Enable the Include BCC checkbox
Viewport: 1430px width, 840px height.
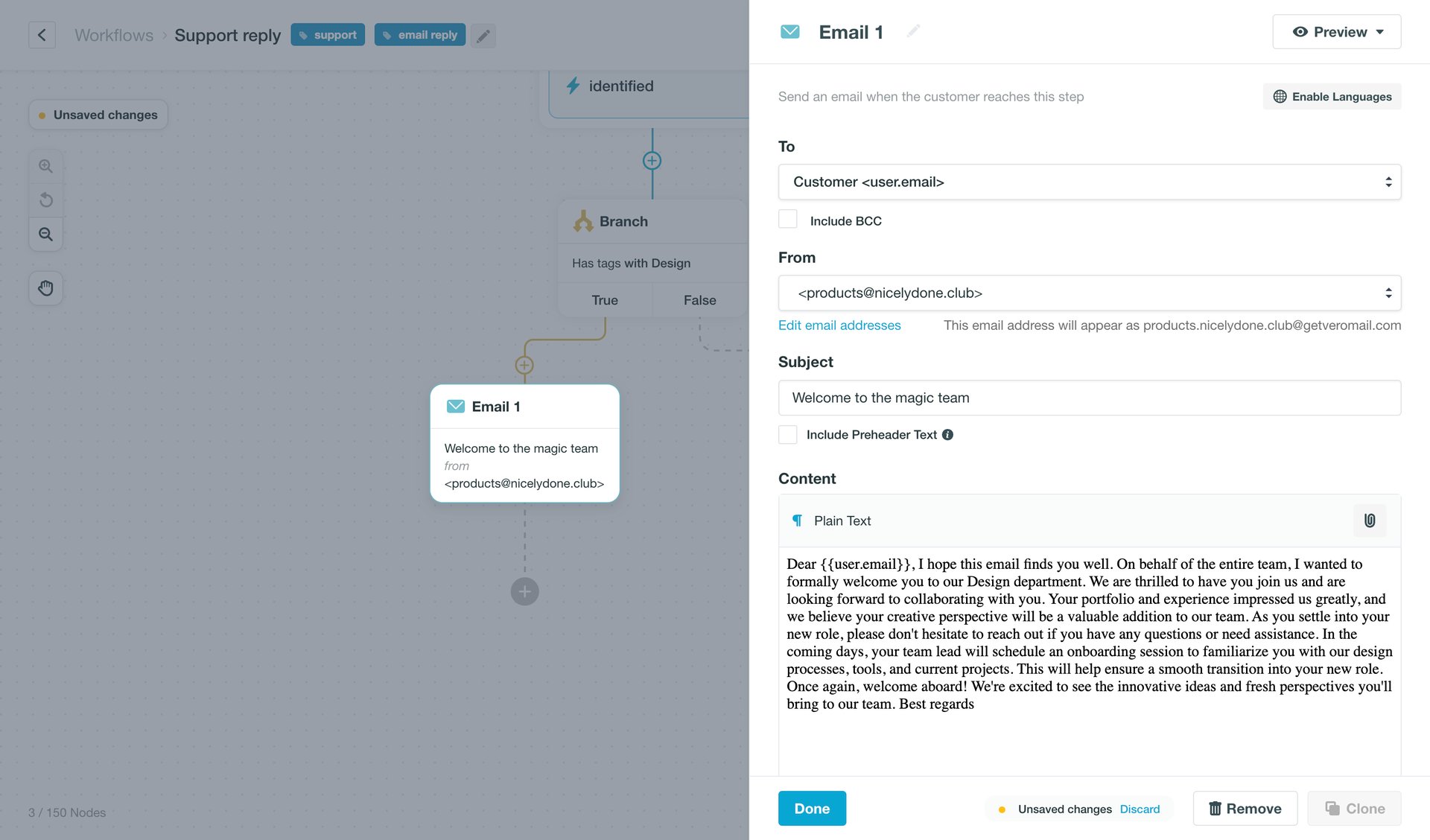[787, 218]
